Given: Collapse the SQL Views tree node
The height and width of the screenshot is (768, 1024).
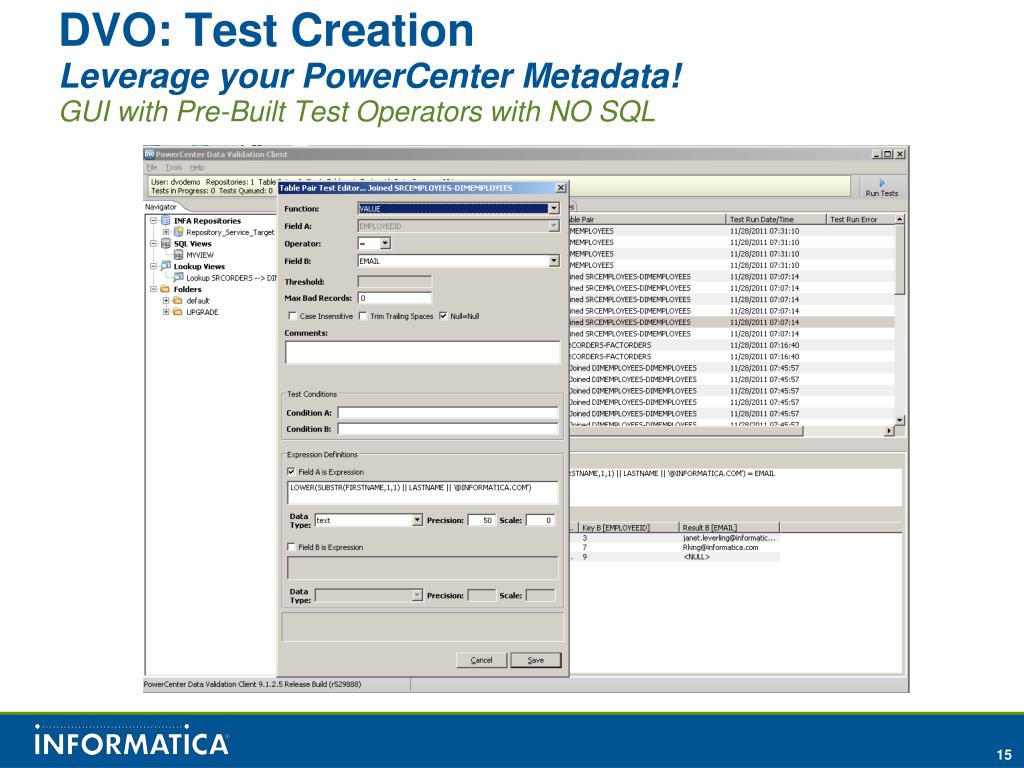Looking at the screenshot, I should click(x=153, y=244).
